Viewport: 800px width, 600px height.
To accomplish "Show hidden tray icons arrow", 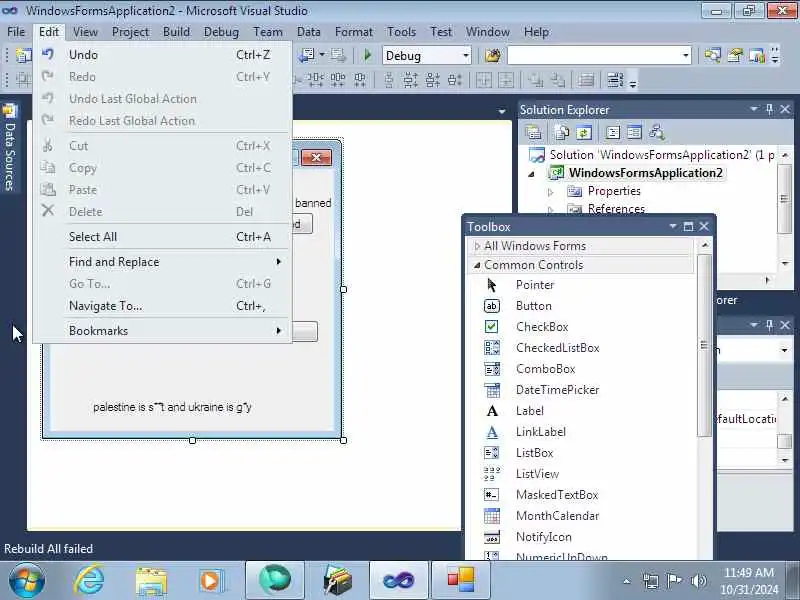I will (627, 581).
